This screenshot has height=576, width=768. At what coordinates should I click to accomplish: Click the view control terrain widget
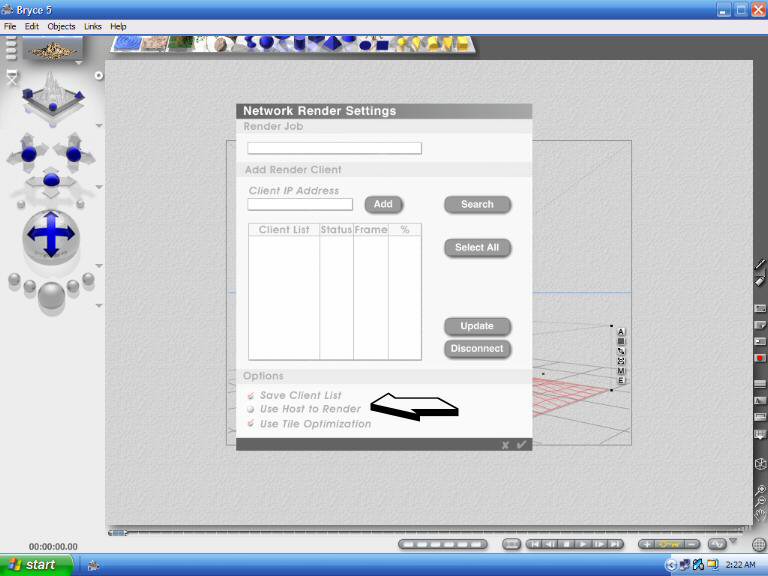click(52, 96)
